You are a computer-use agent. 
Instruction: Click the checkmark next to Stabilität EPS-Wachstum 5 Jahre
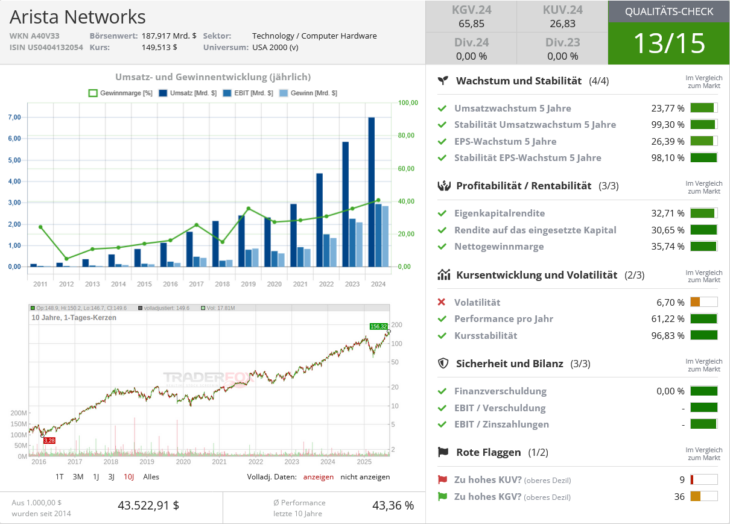442,158
